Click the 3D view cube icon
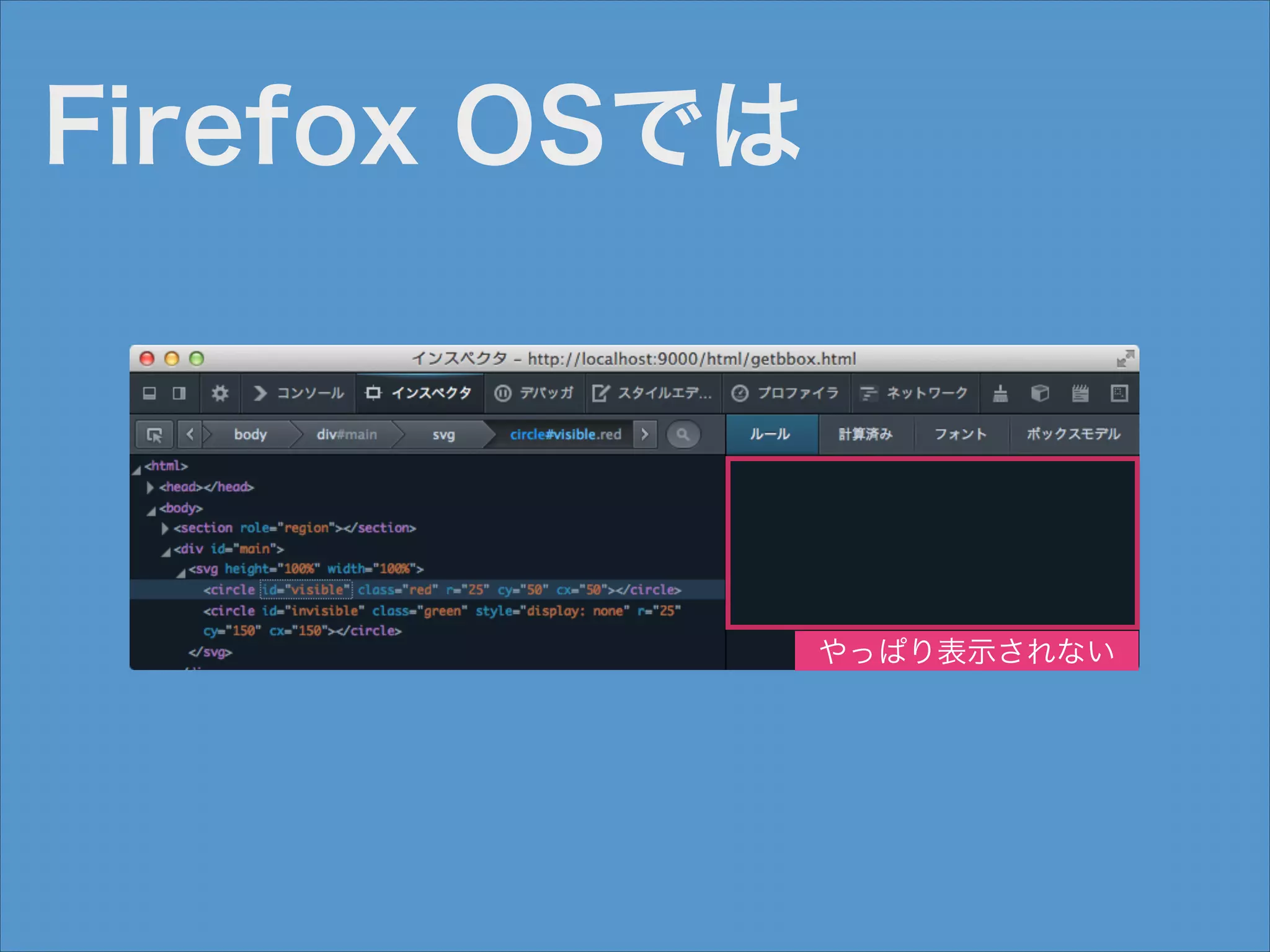1270x952 pixels. (x=1040, y=394)
